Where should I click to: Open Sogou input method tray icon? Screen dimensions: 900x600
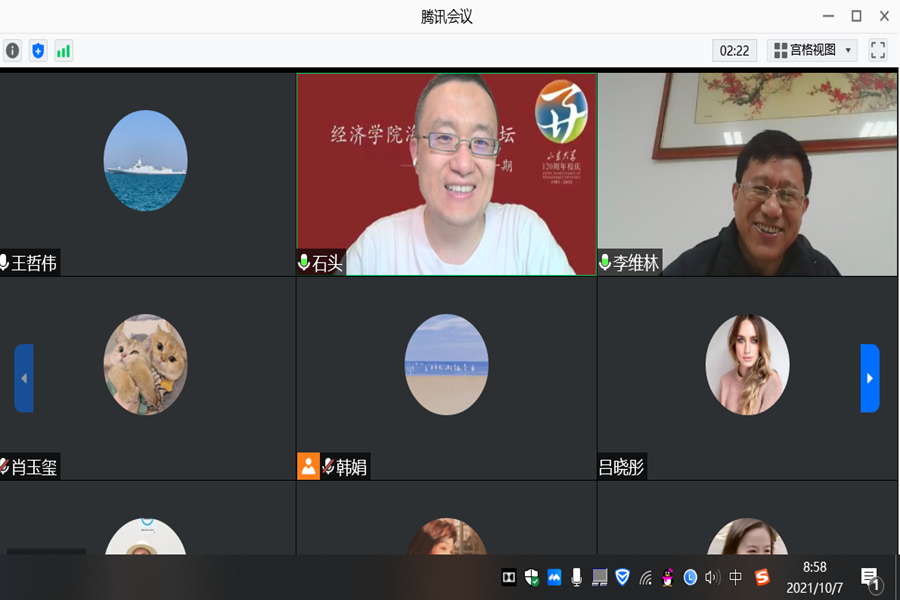pyautogui.click(x=762, y=577)
